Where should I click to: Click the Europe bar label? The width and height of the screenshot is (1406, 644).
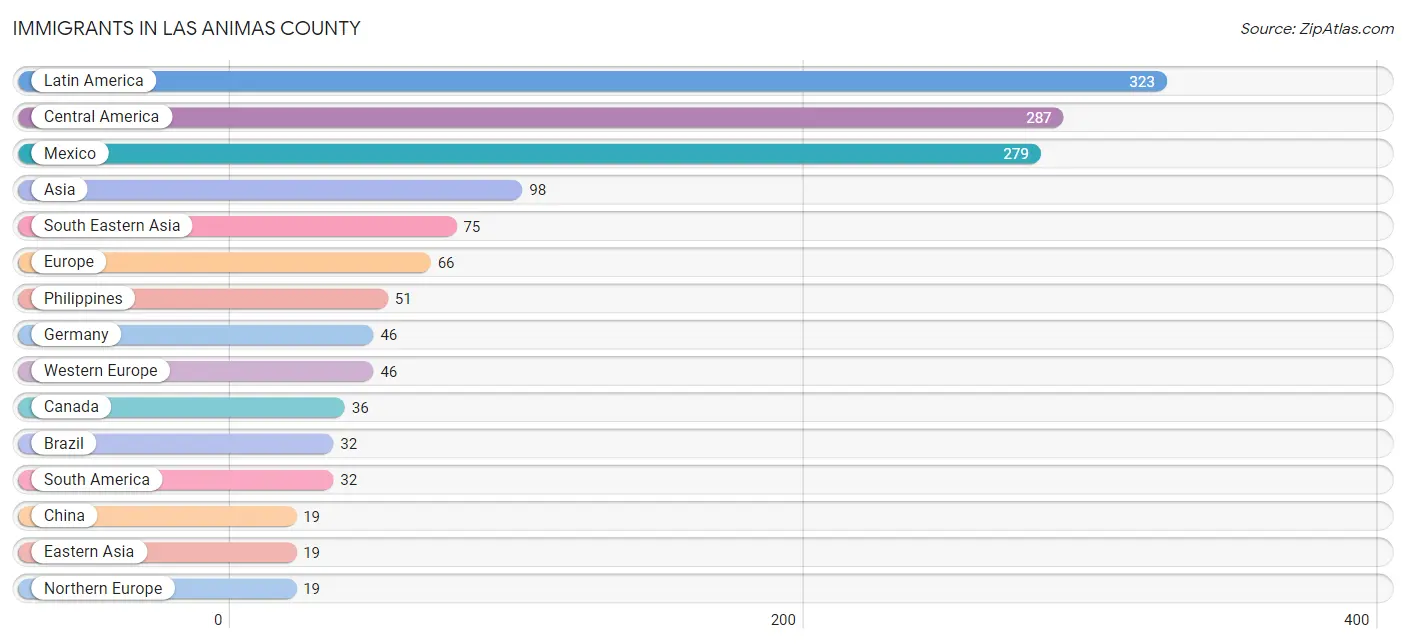click(69, 262)
